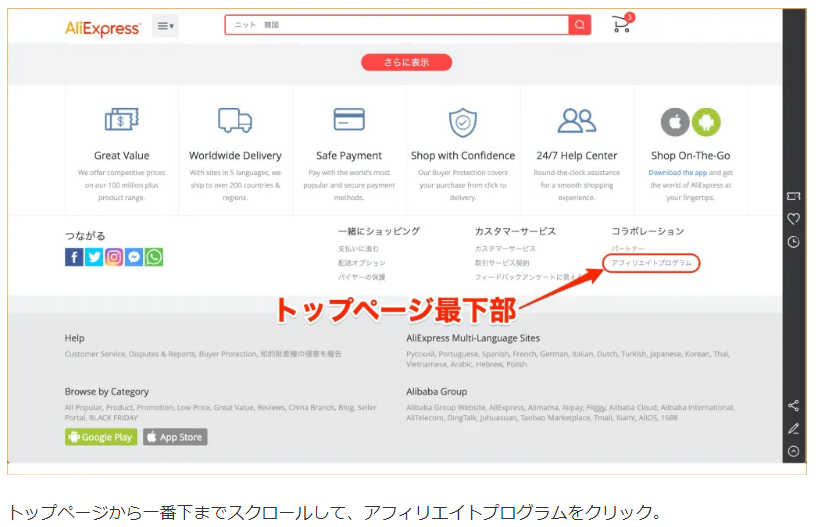
Task: Click the 24/7 Help Center people icon
Action: (577, 121)
